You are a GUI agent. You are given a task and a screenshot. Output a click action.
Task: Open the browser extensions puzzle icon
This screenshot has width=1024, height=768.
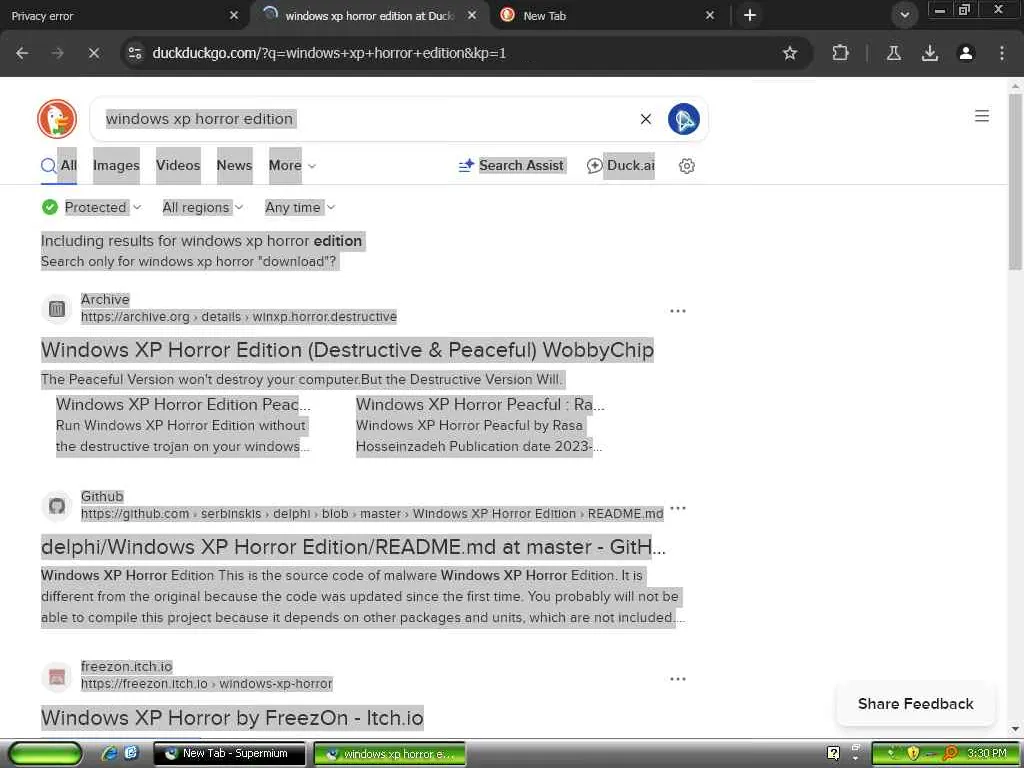(840, 53)
